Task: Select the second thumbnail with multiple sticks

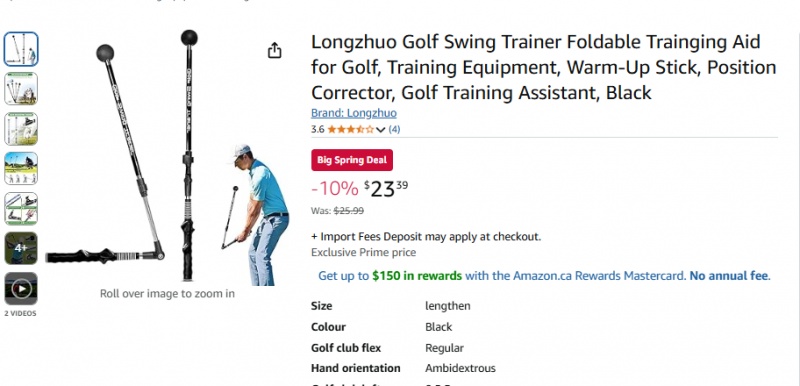Action: pyautogui.click(x=21, y=89)
